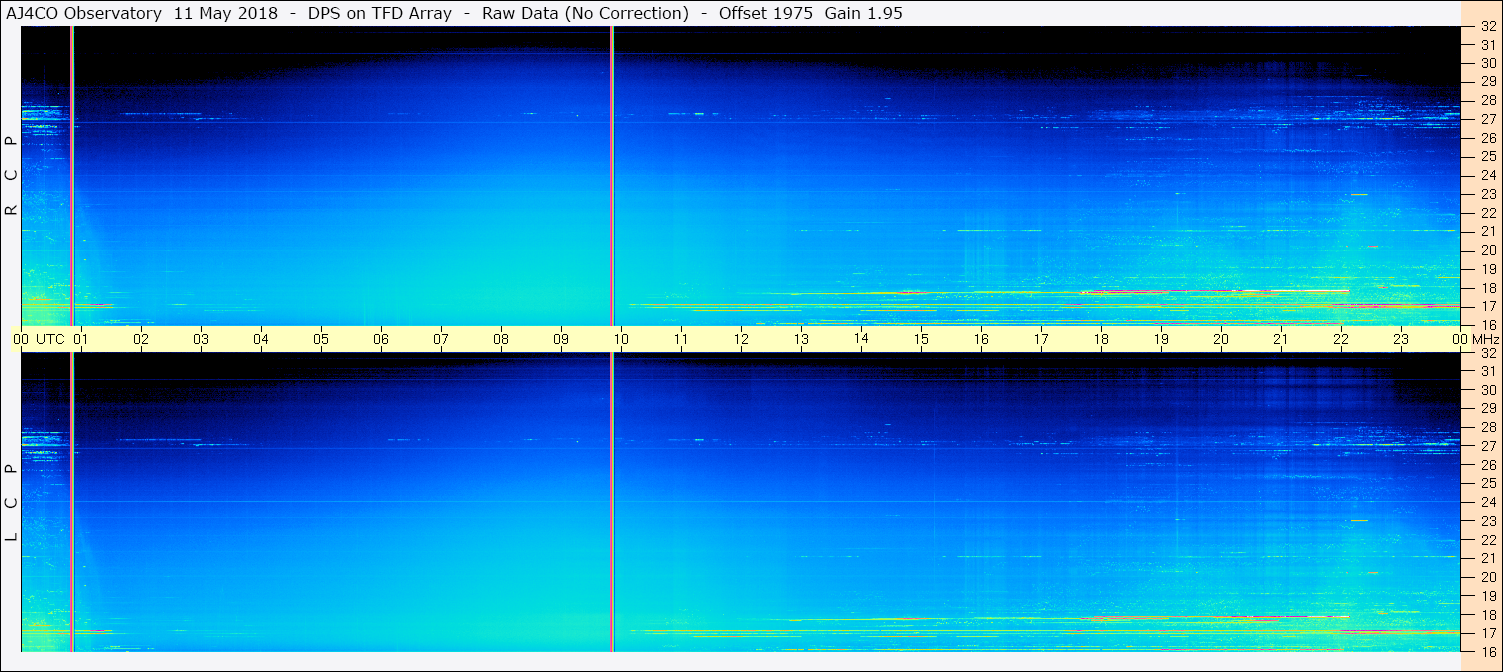The image size is (1503, 672).
Task: Click hour 08 on the UTC time axis
Action: tap(501, 339)
